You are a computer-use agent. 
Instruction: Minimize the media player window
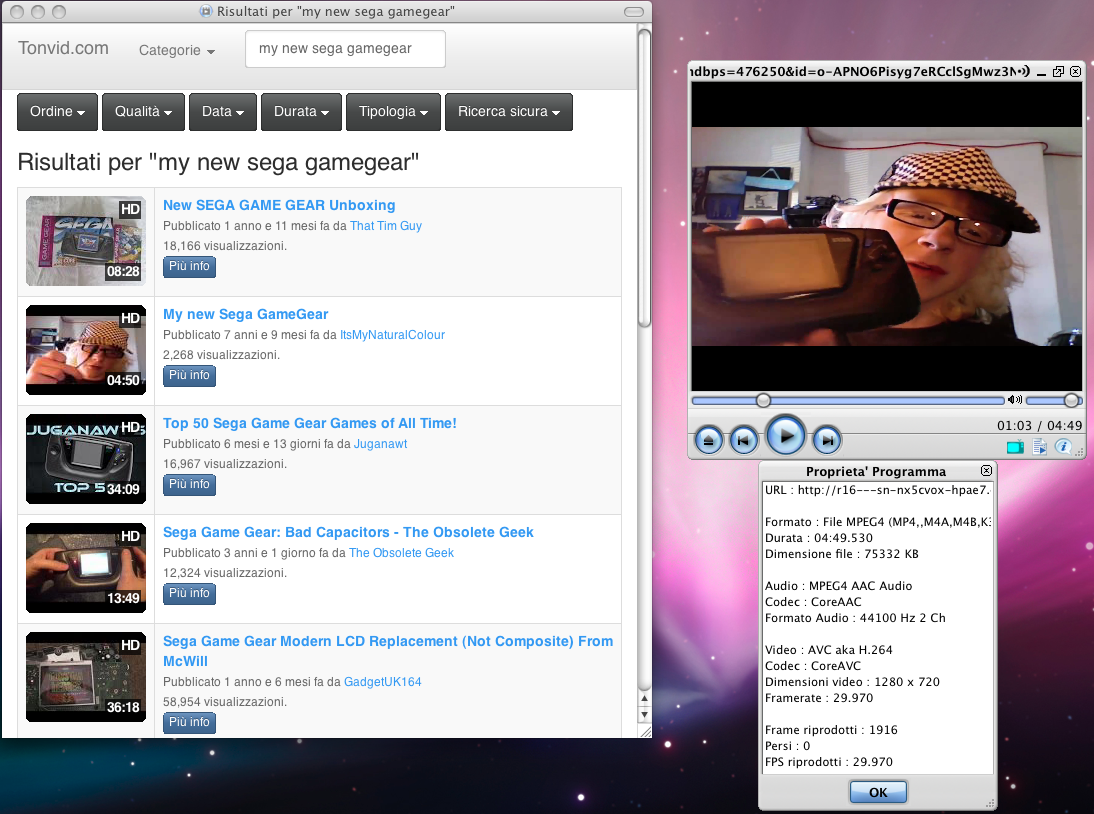pyautogui.click(x=1041, y=72)
